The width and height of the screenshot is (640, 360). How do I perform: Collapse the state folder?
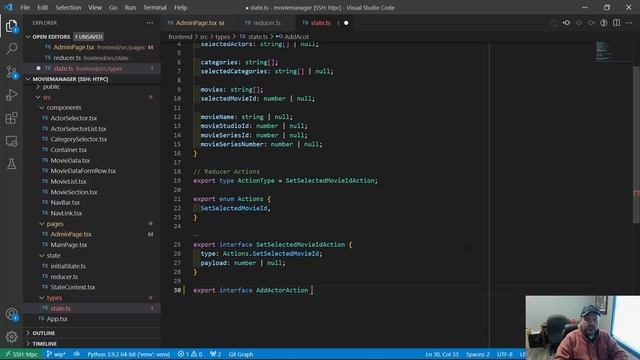(53, 256)
